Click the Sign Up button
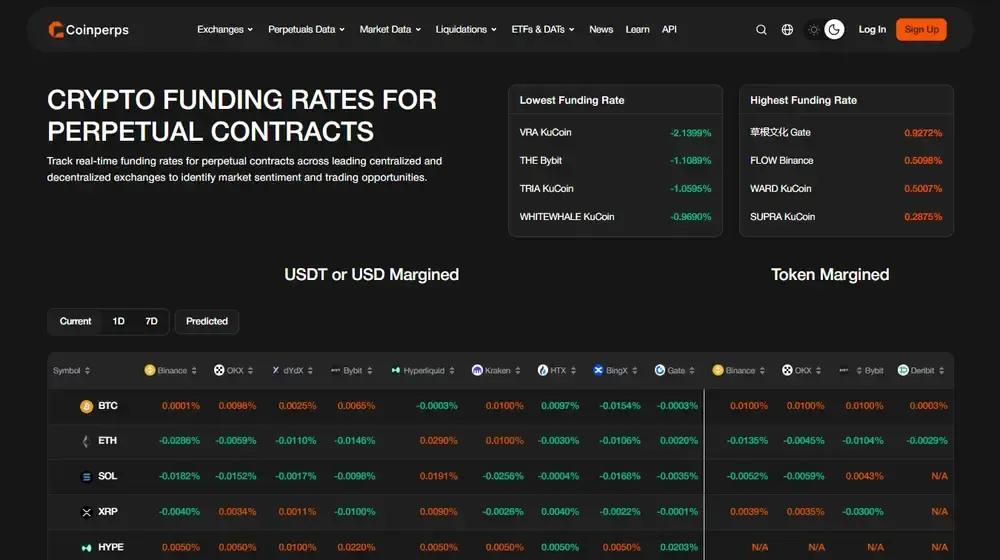 [921, 29]
